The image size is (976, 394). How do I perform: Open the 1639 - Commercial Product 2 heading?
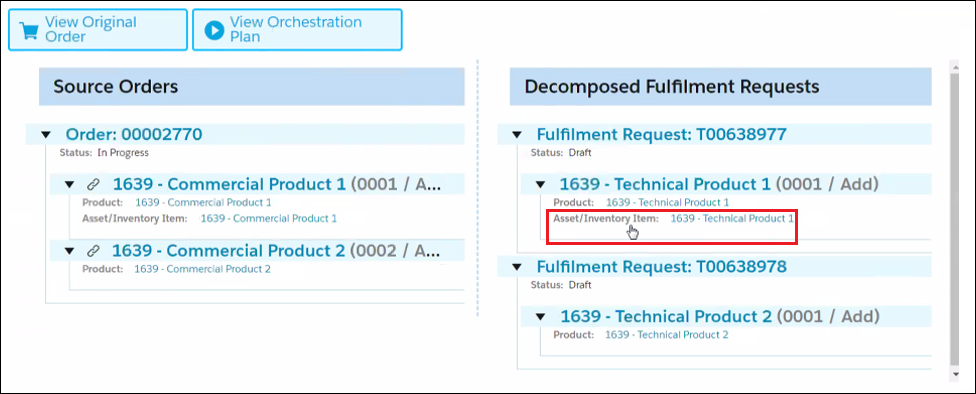pos(228,251)
